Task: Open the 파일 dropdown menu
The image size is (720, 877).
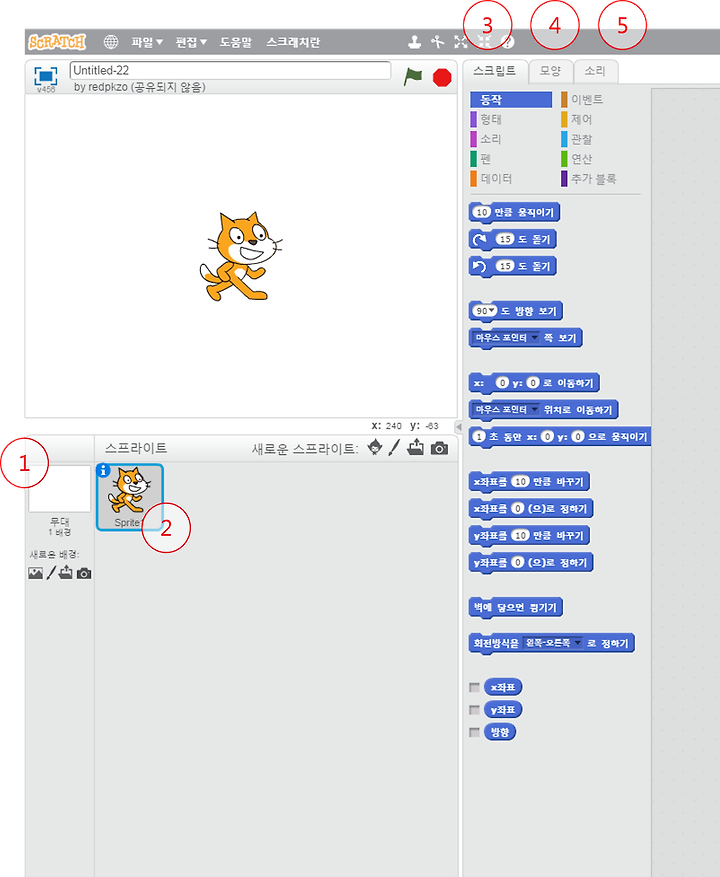Action: coord(147,42)
